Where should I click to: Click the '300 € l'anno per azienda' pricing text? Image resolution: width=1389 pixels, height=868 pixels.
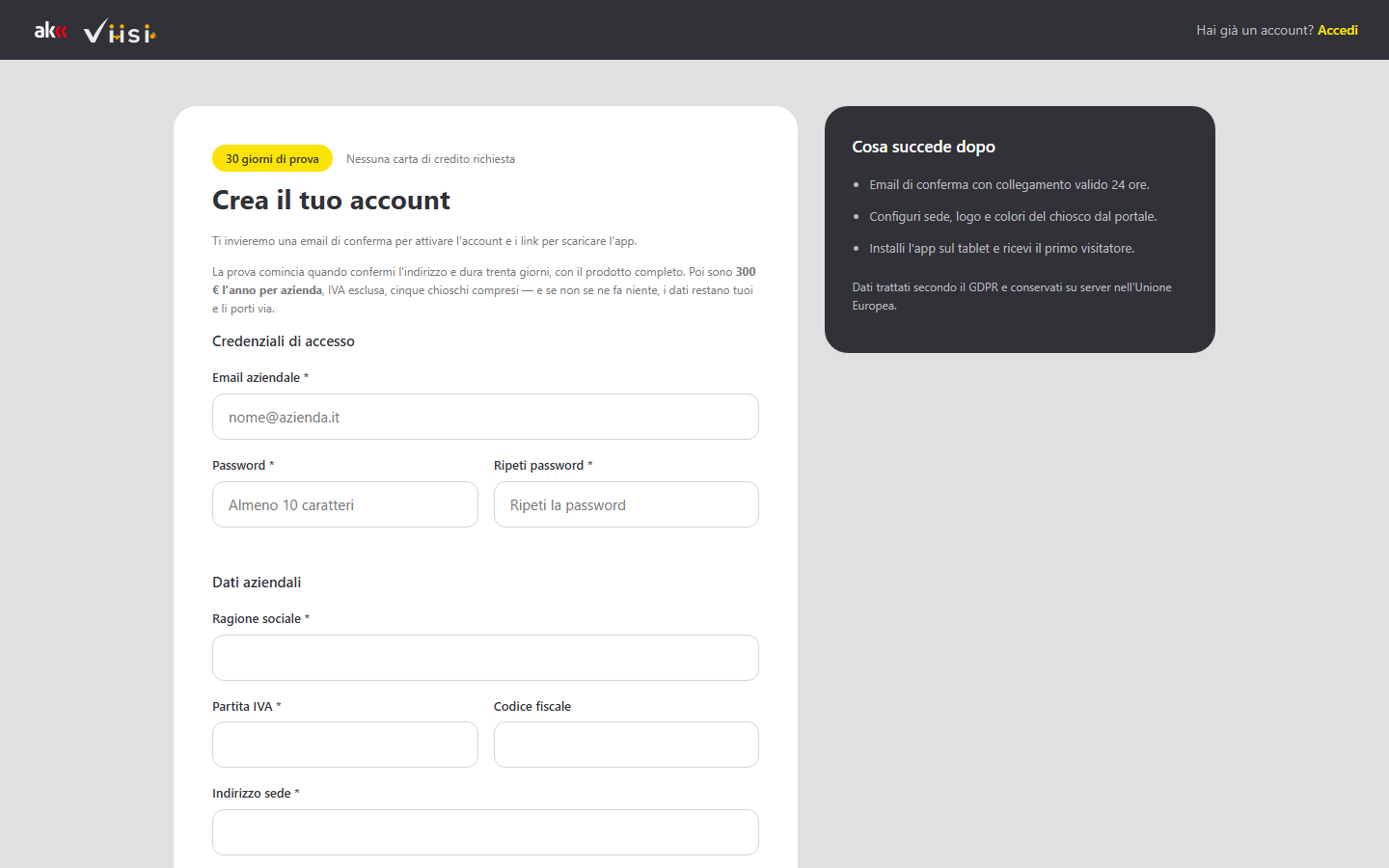pos(484,281)
